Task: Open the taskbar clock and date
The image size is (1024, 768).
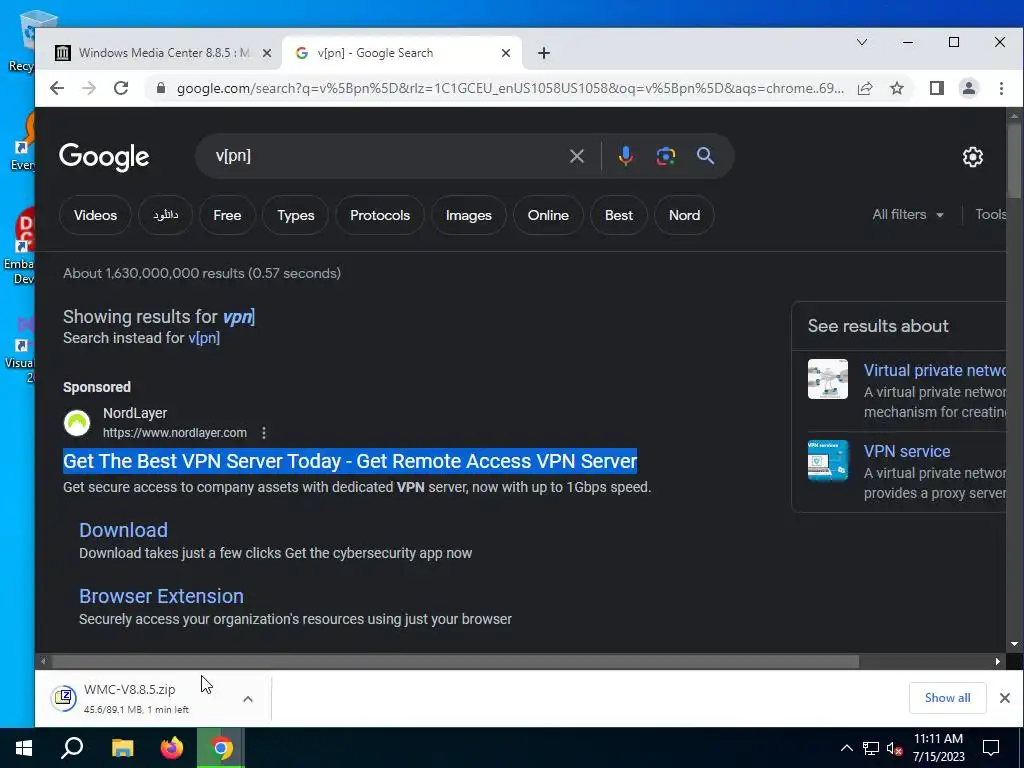Action: [x=938, y=748]
